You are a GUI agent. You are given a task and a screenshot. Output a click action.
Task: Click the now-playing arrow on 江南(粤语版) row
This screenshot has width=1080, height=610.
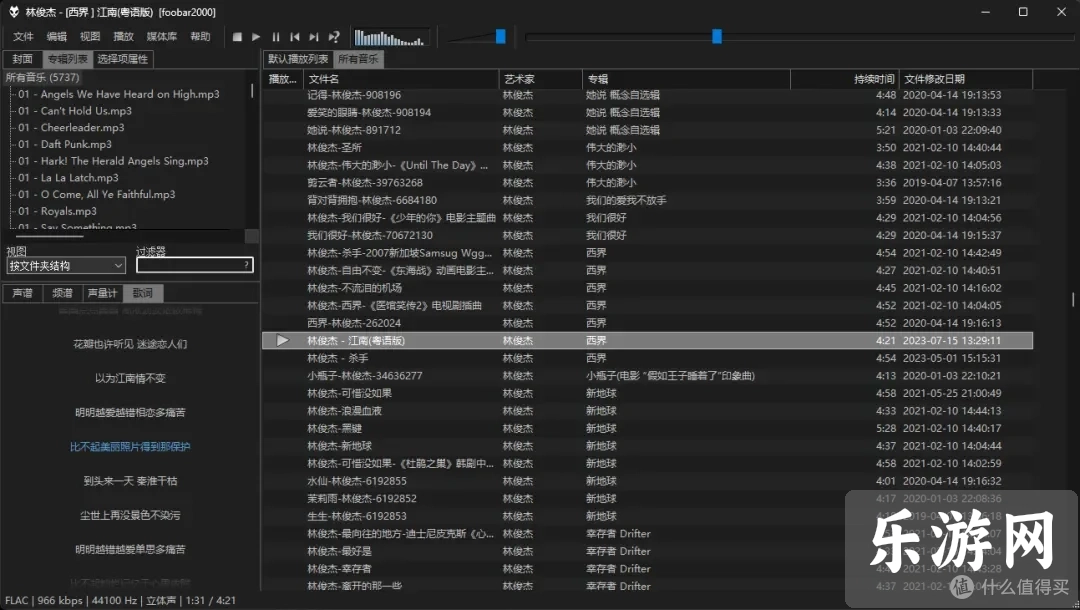click(x=282, y=340)
